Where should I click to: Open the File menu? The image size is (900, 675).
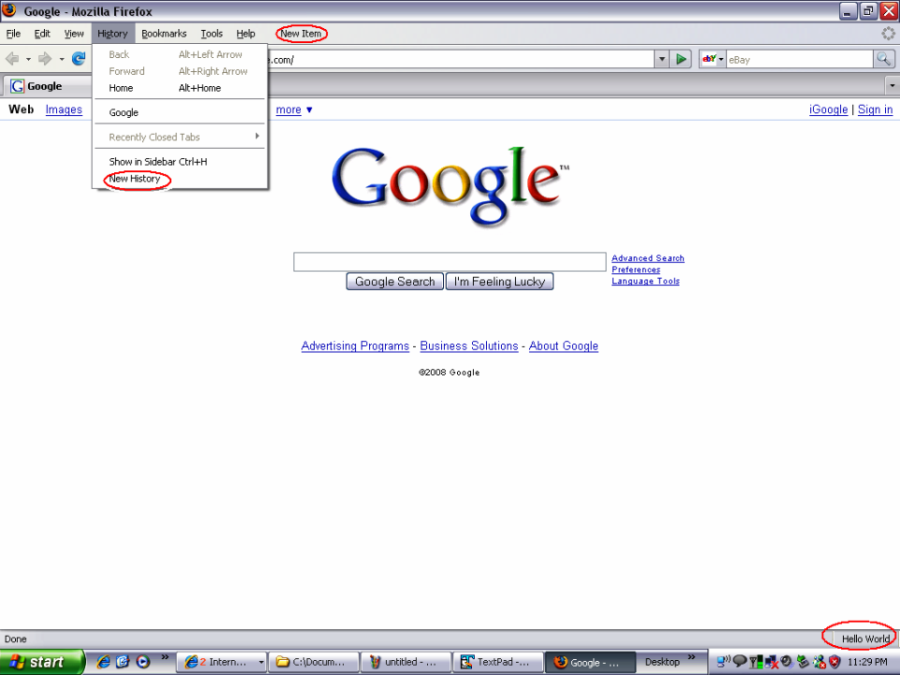pyautogui.click(x=13, y=34)
